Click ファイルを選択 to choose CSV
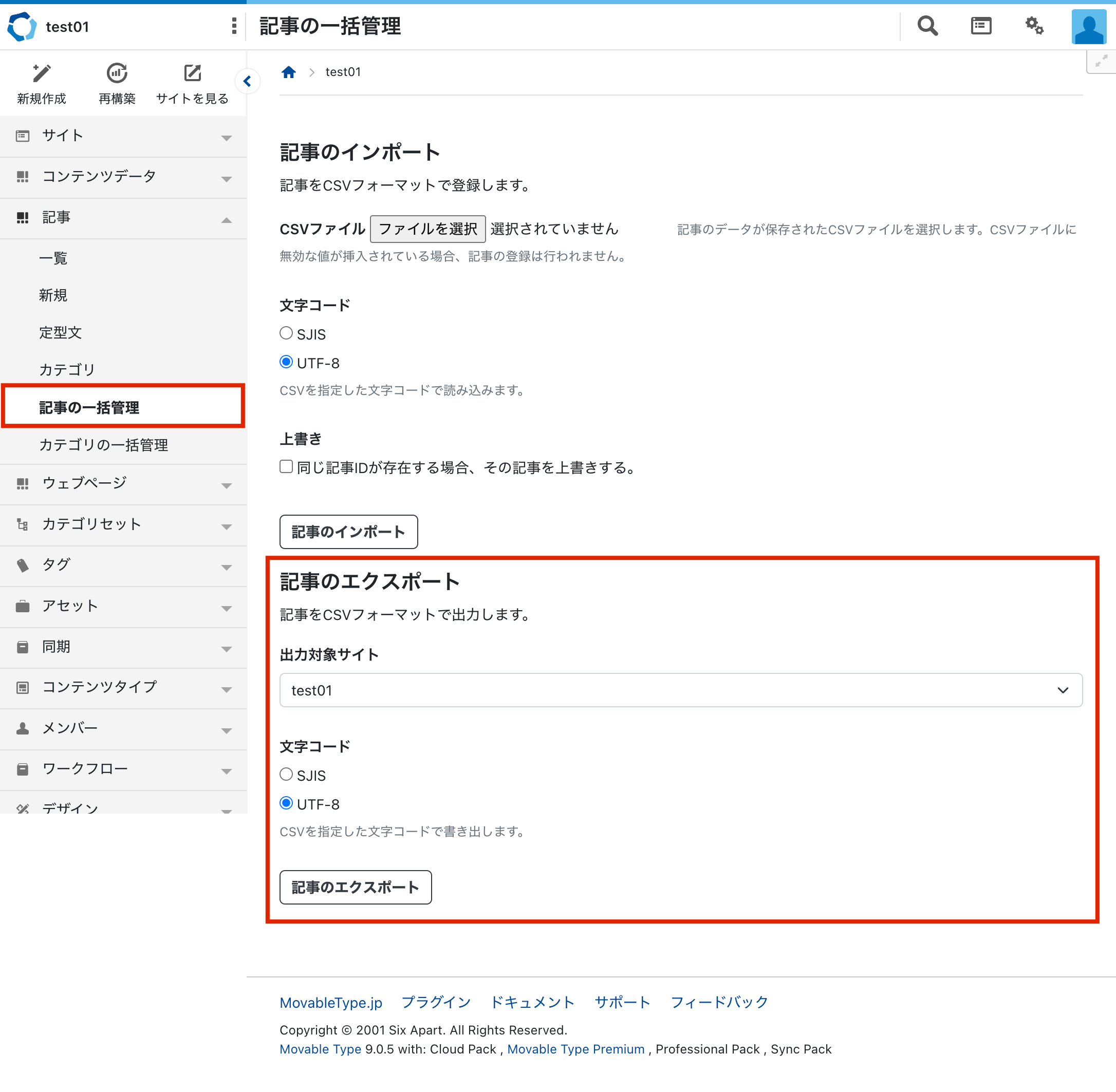This screenshot has width=1116, height=1092. (x=427, y=230)
